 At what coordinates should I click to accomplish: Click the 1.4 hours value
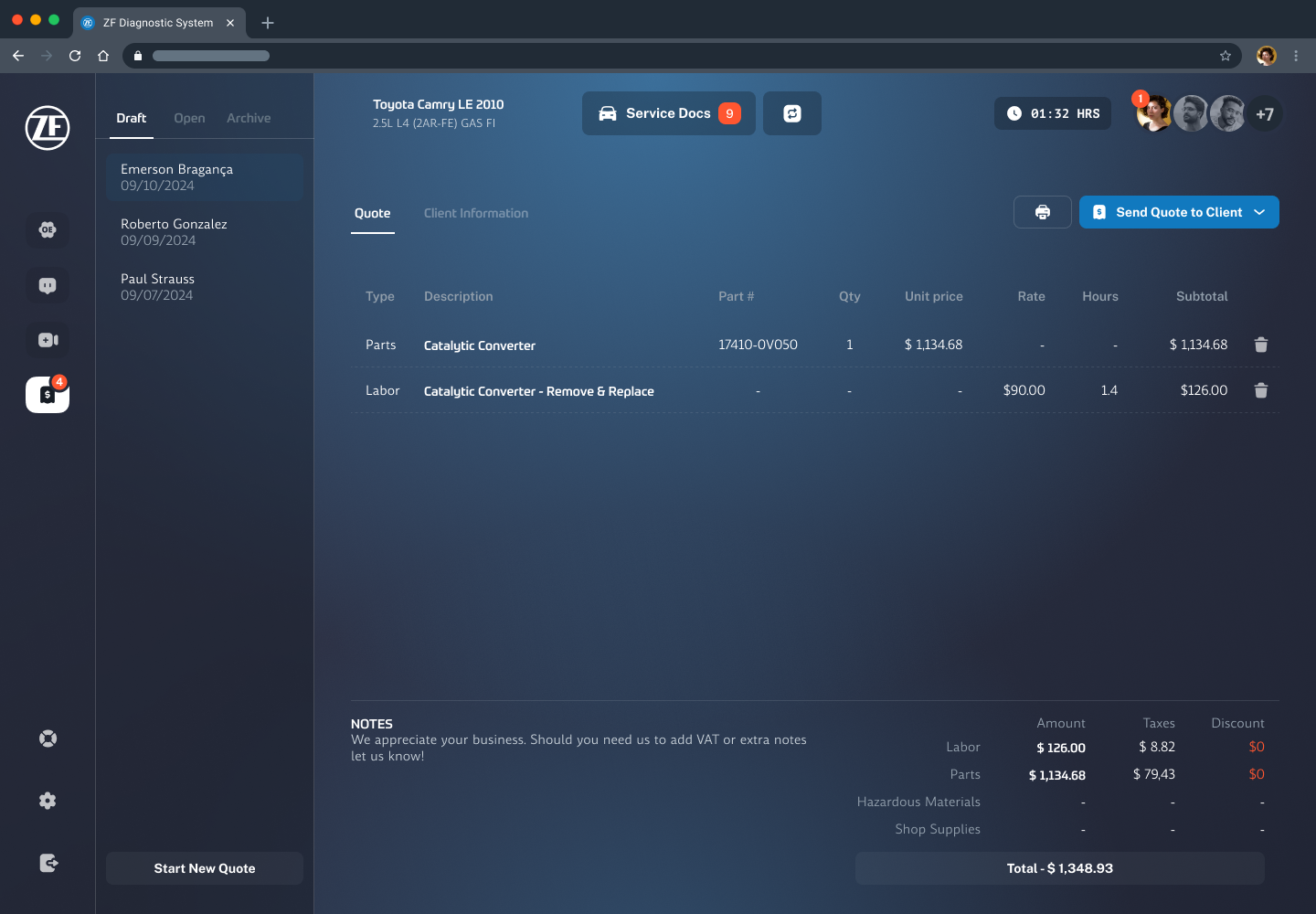(x=1109, y=390)
